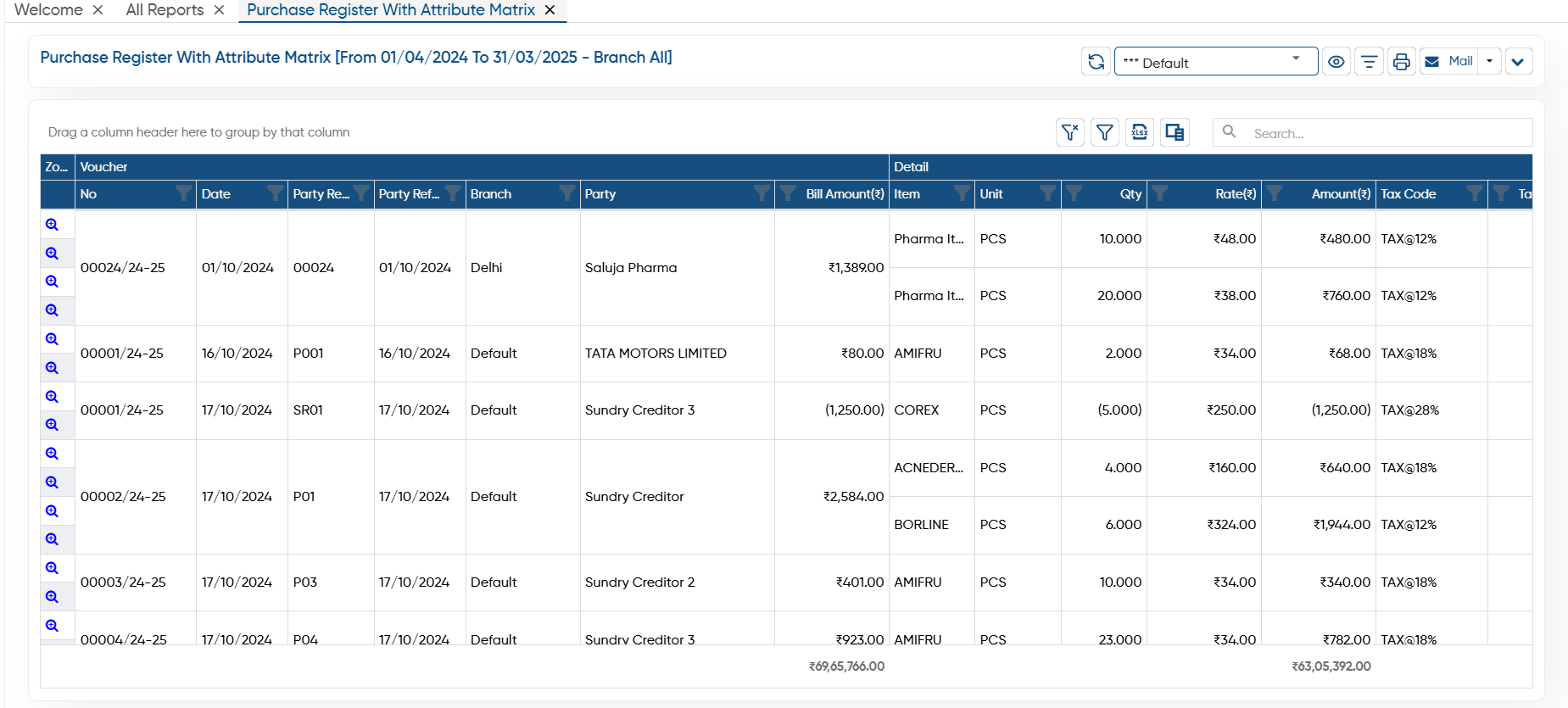Open the Mail options dropdown arrow

tap(1490, 62)
